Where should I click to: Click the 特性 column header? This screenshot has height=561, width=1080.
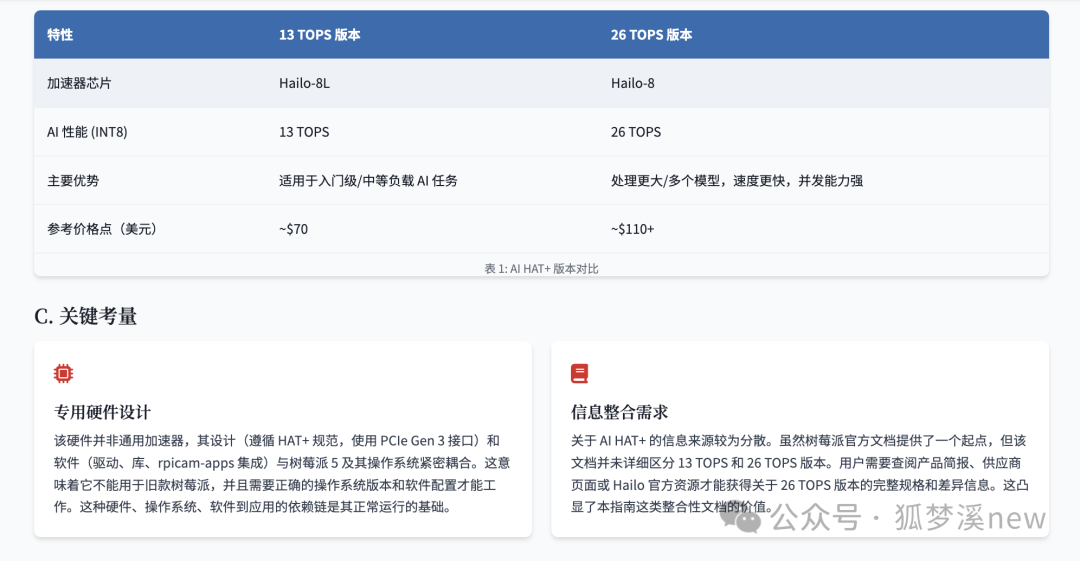click(x=60, y=35)
